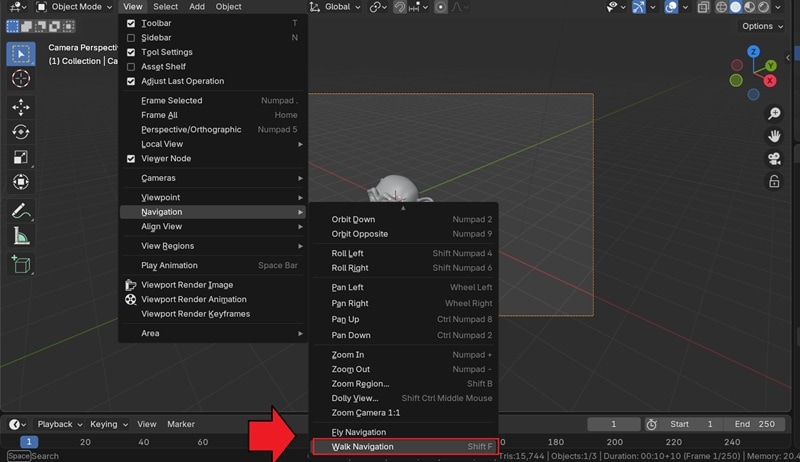Click the red X axis gizmo
This screenshot has height=462, width=800.
click(x=770, y=81)
